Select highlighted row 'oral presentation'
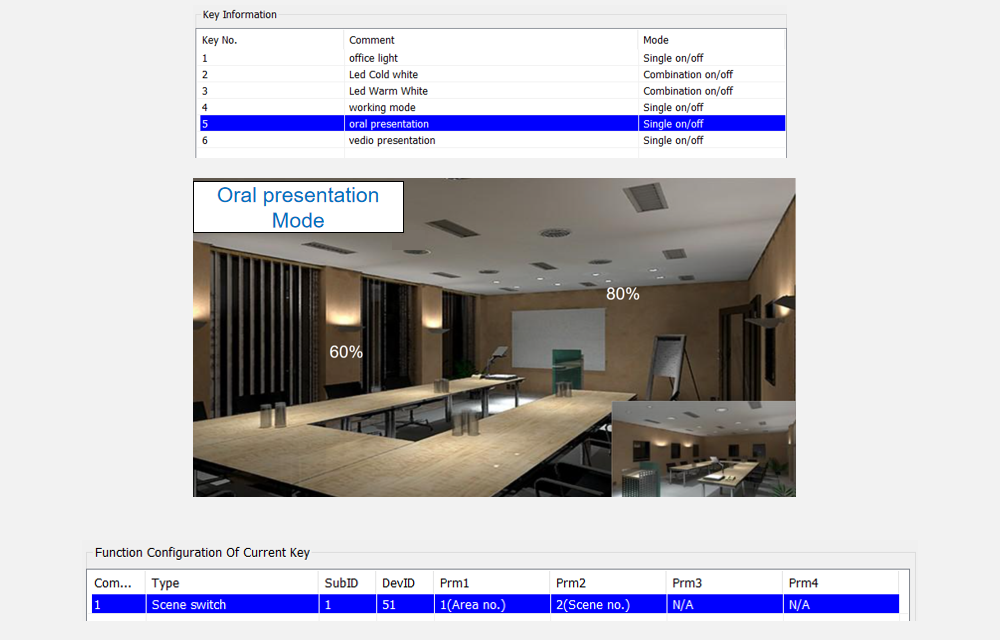 pos(492,124)
